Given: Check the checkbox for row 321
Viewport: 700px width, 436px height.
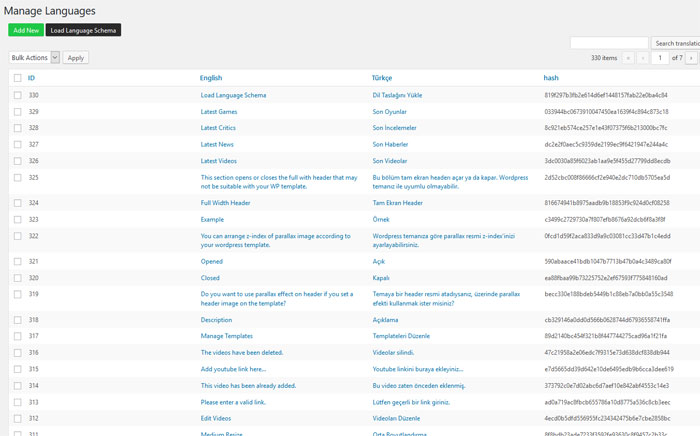Looking at the screenshot, I should pos(17,262).
